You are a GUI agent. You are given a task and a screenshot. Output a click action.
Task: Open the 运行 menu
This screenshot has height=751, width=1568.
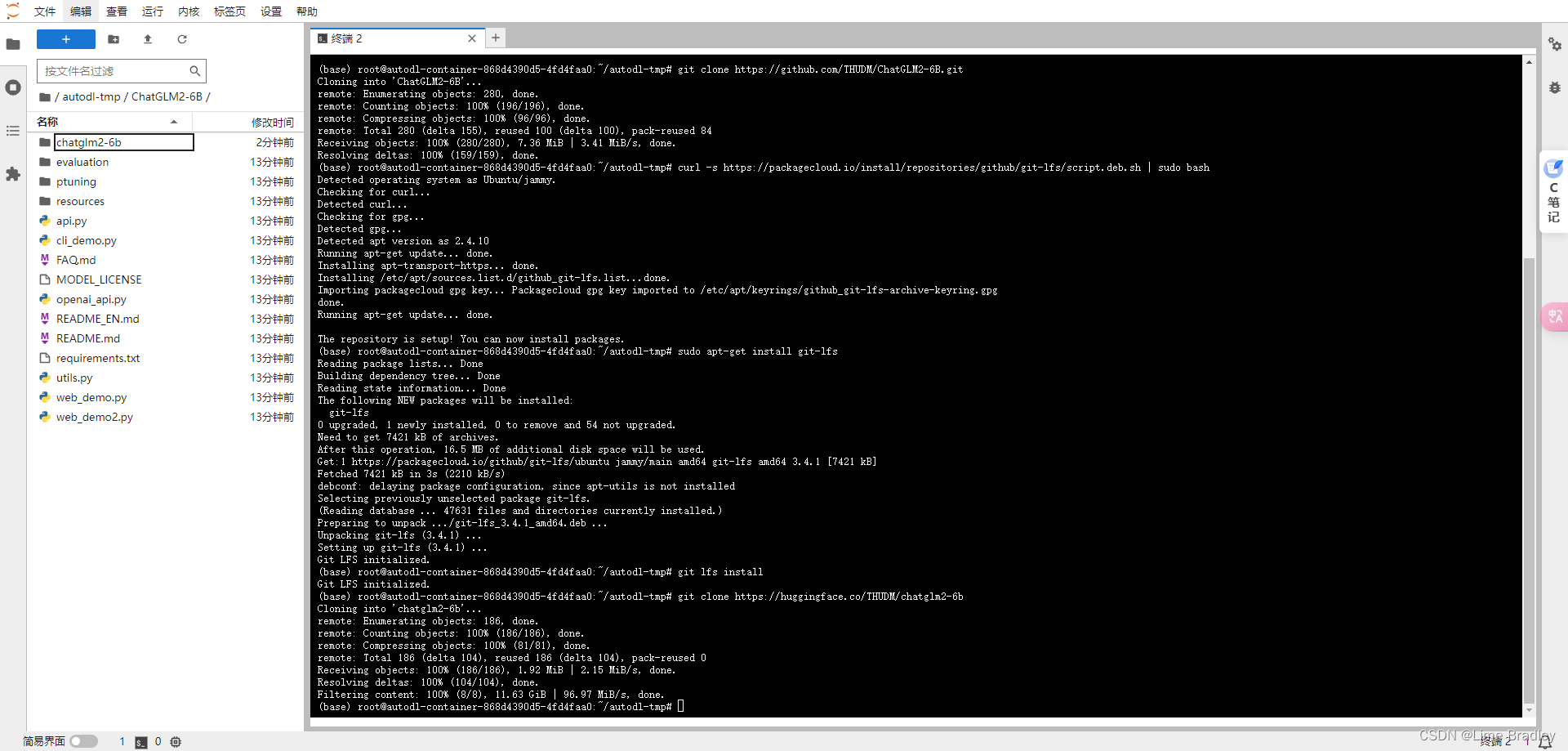pyautogui.click(x=153, y=11)
